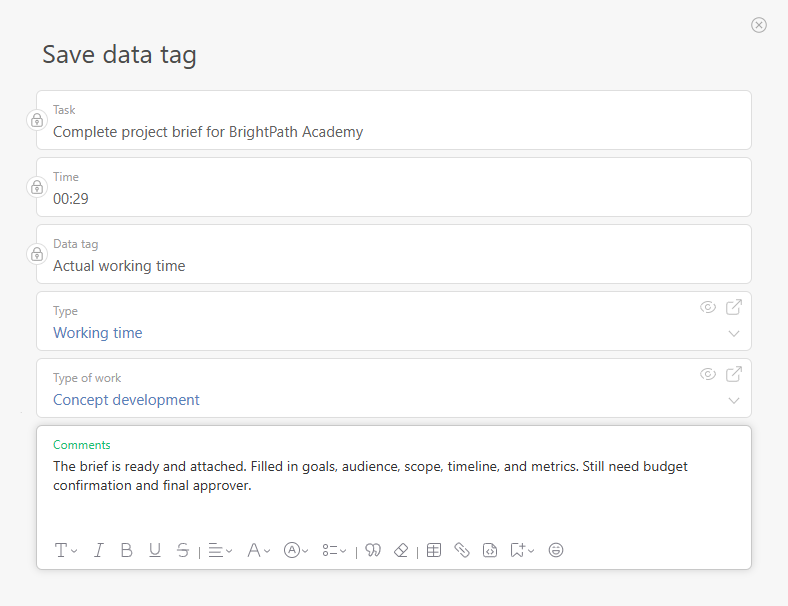This screenshot has height=606, width=788.
Task: Insert a blockquote in the comment
Action: (373, 550)
